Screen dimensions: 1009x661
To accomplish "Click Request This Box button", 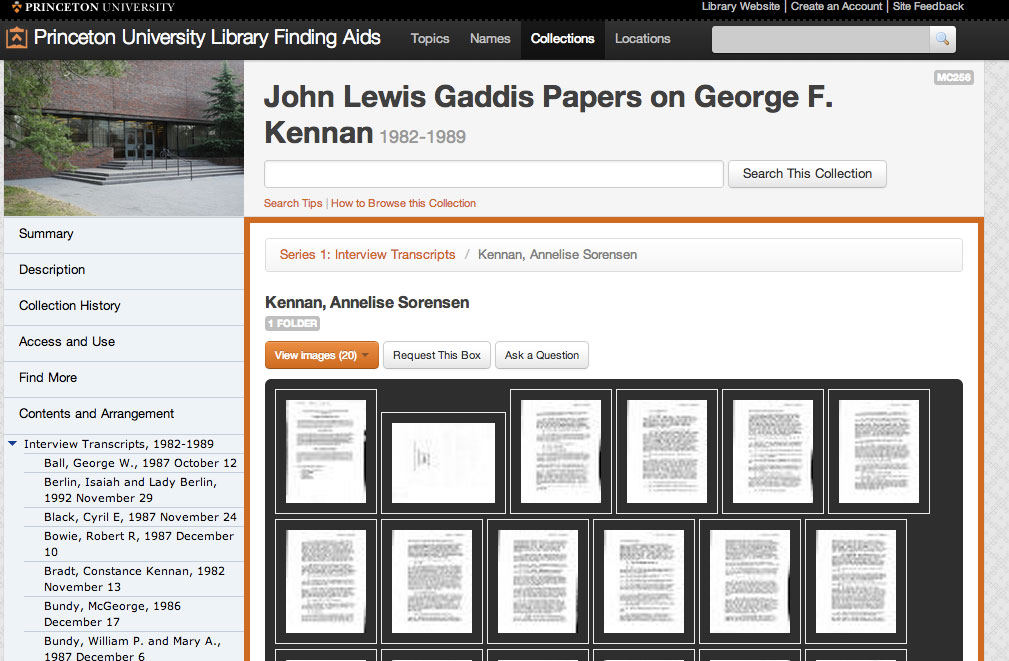I will (x=437, y=355).
